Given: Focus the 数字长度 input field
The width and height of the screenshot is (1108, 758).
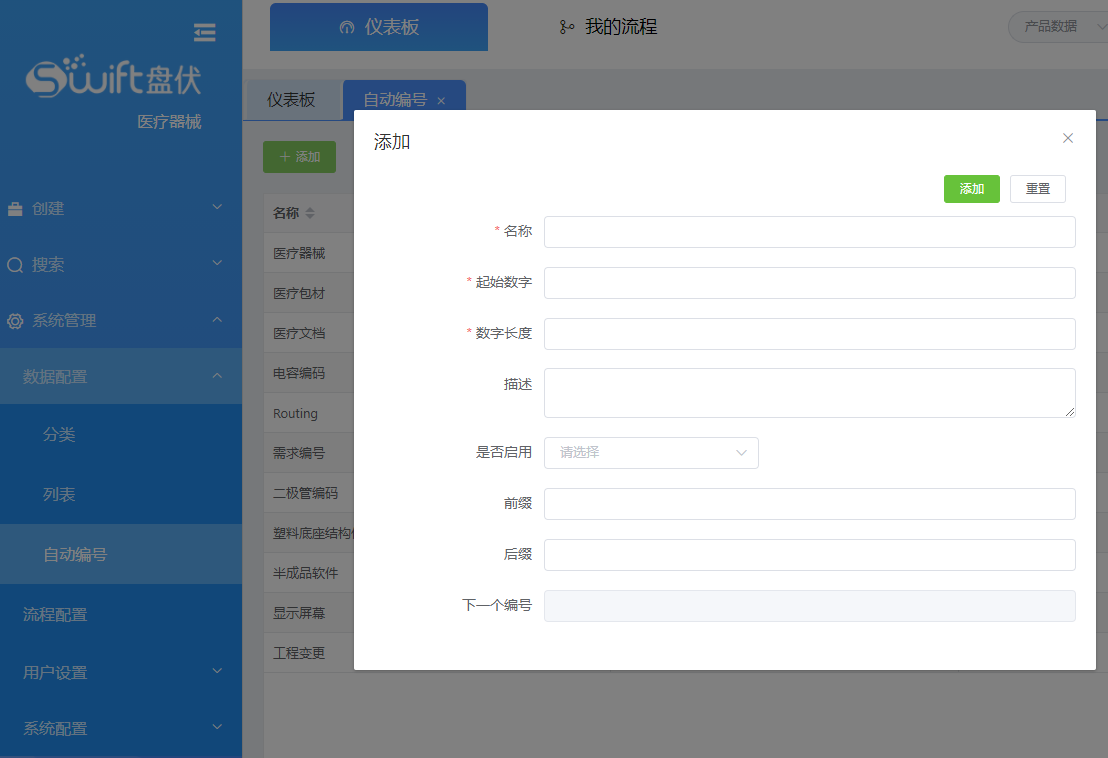Looking at the screenshot, I should click(x=810, y=334).
